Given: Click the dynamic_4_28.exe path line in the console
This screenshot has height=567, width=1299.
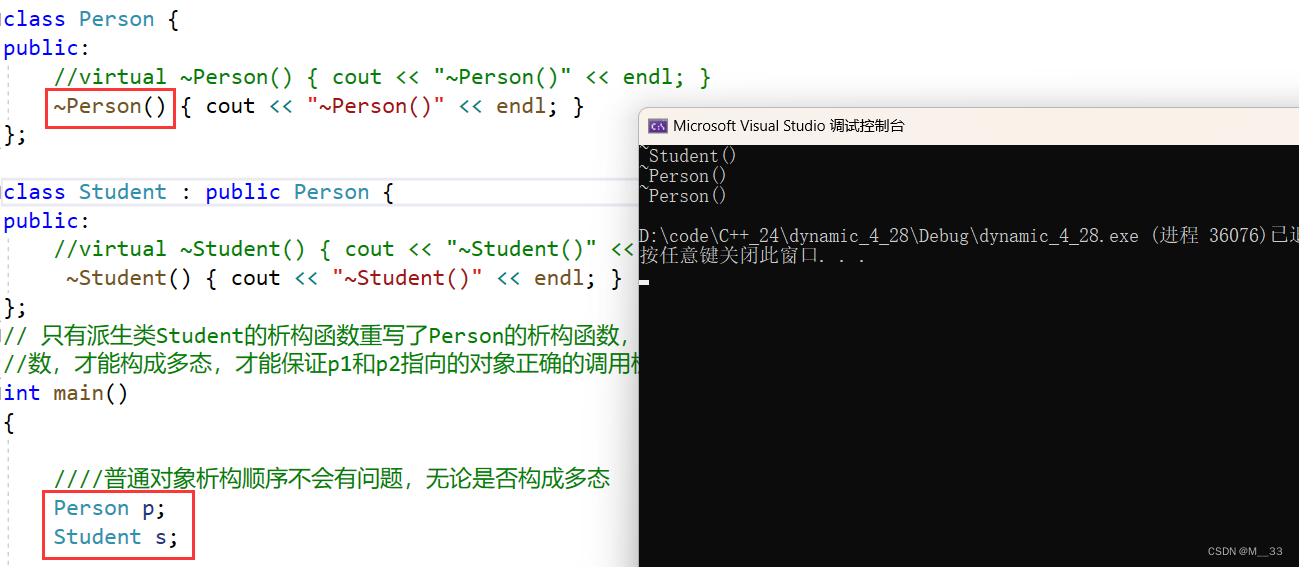Looking at the screenshot, I should point(968,236).
